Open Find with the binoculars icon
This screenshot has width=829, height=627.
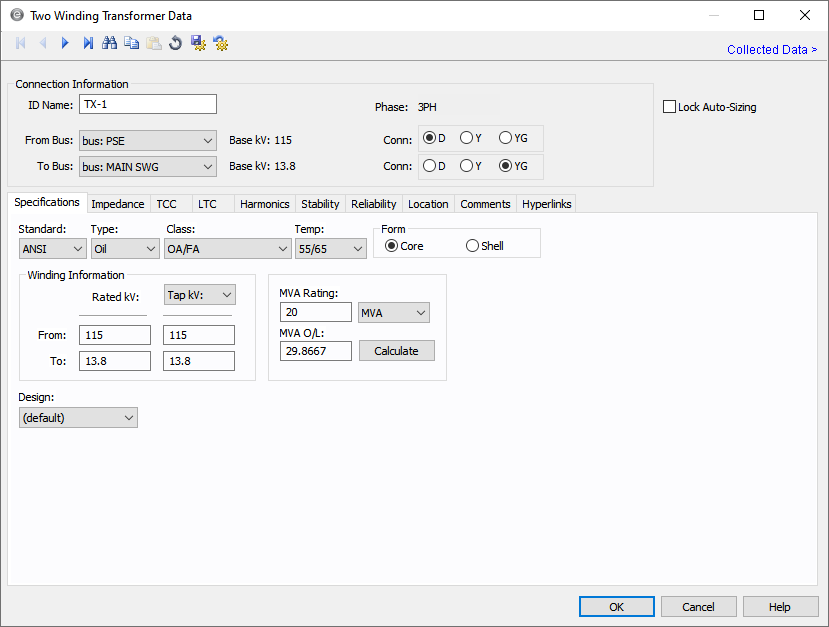pos(109,43)
